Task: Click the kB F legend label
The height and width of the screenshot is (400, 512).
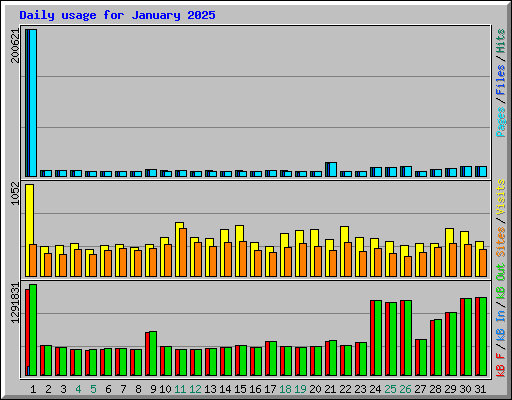Action: tap(501, 365)
